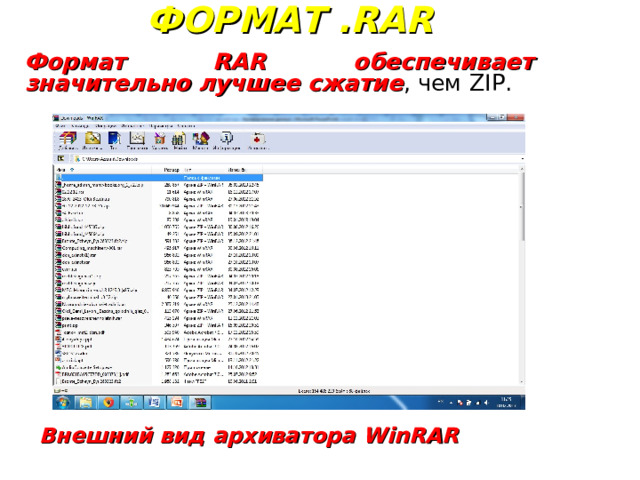Image resolution: width=640 pixels, height=480 pixels.
Task: Sort files by the Размер column header
Action: [x=167, y=169]
